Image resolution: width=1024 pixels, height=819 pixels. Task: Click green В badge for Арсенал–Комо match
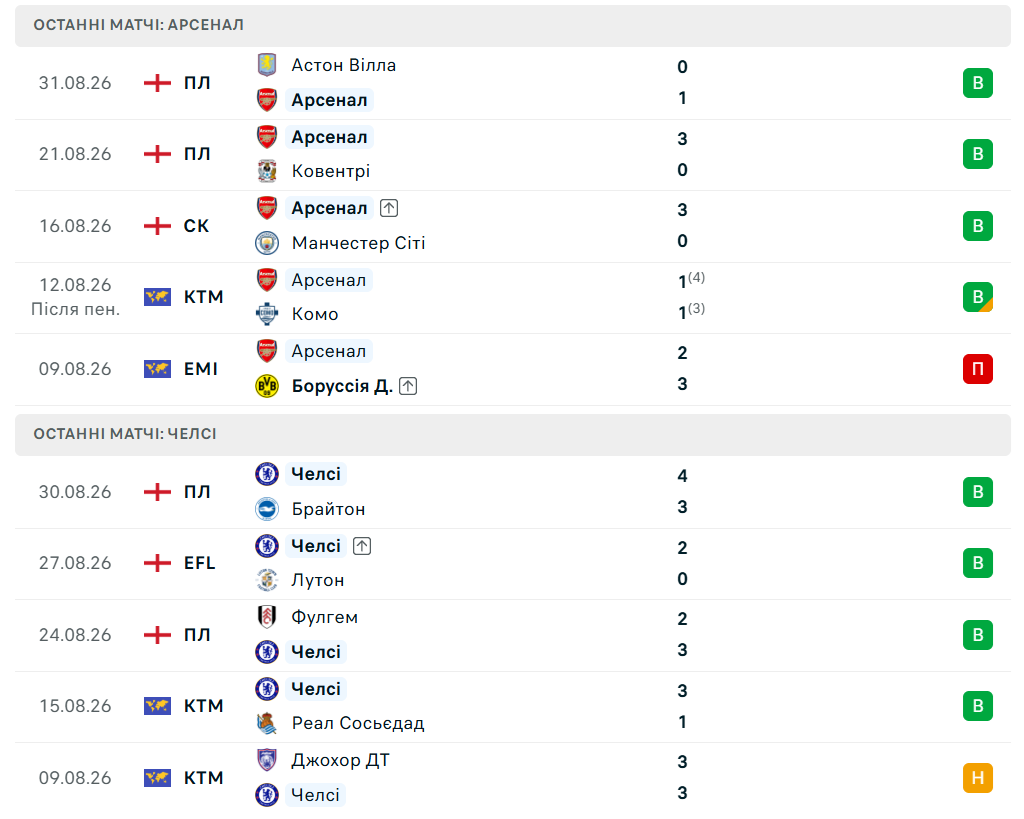pos(978,297)
